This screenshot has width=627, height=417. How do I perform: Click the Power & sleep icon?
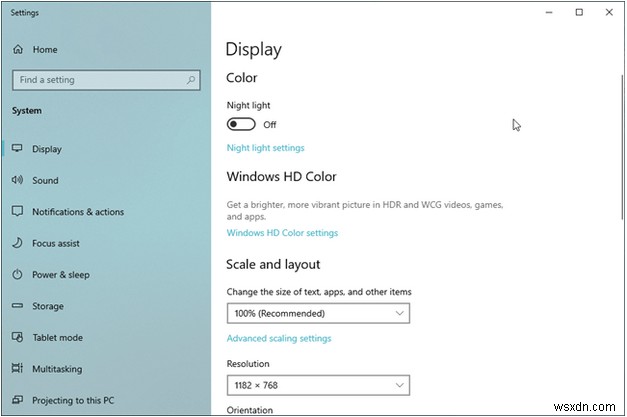17,274
